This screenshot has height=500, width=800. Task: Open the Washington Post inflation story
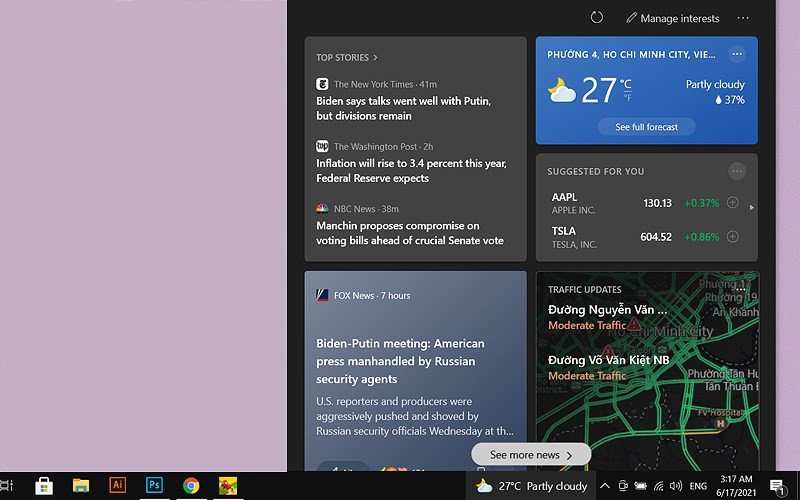[411, 170]
